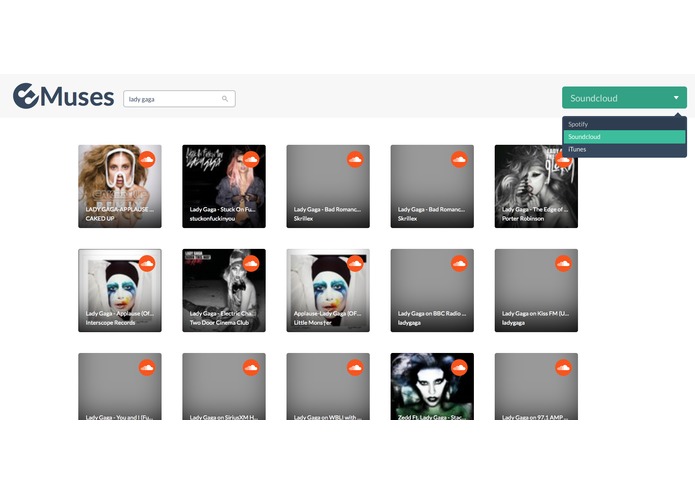Open the Interscope Records Applause artwork
The height and width of the screenshot is (494, 695).
coord(120,290)
